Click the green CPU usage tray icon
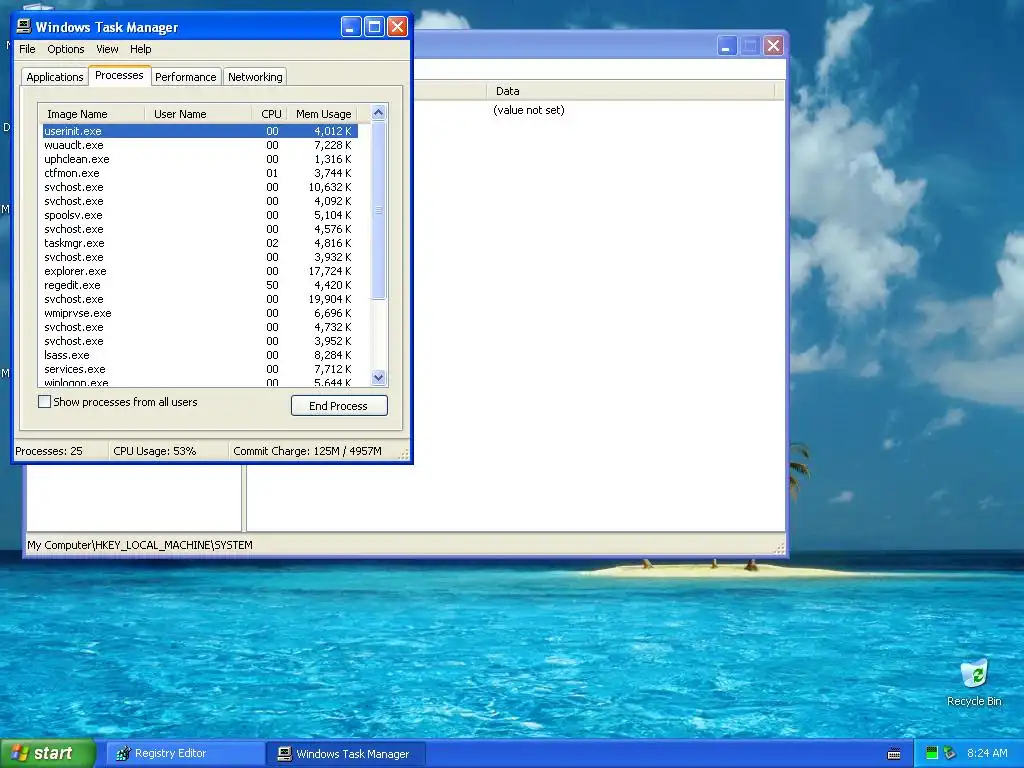Image resolution: width=1024 pixels, height=768 pixels. (932, 753)
